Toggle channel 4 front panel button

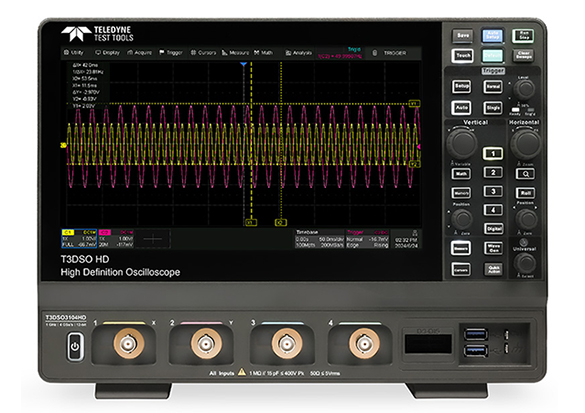493,210
